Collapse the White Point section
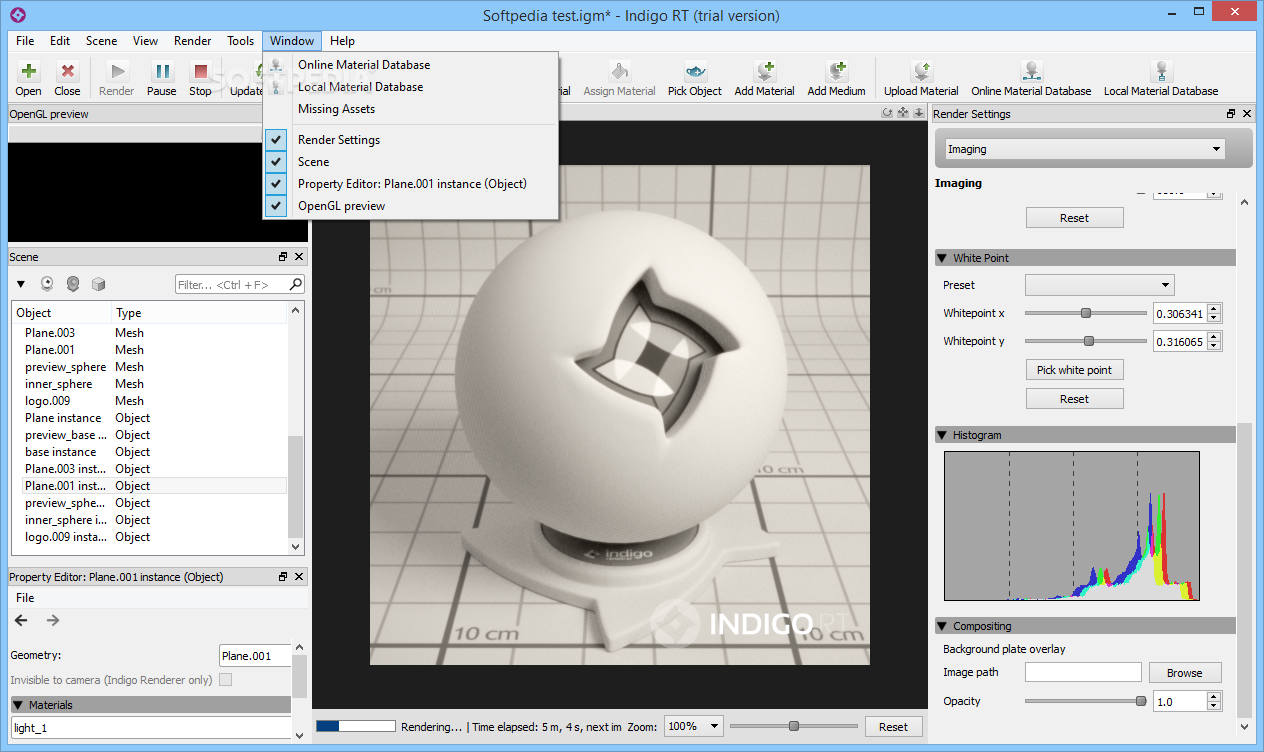The height and width of the screenshot is (752, 1264). coord(942,258)
